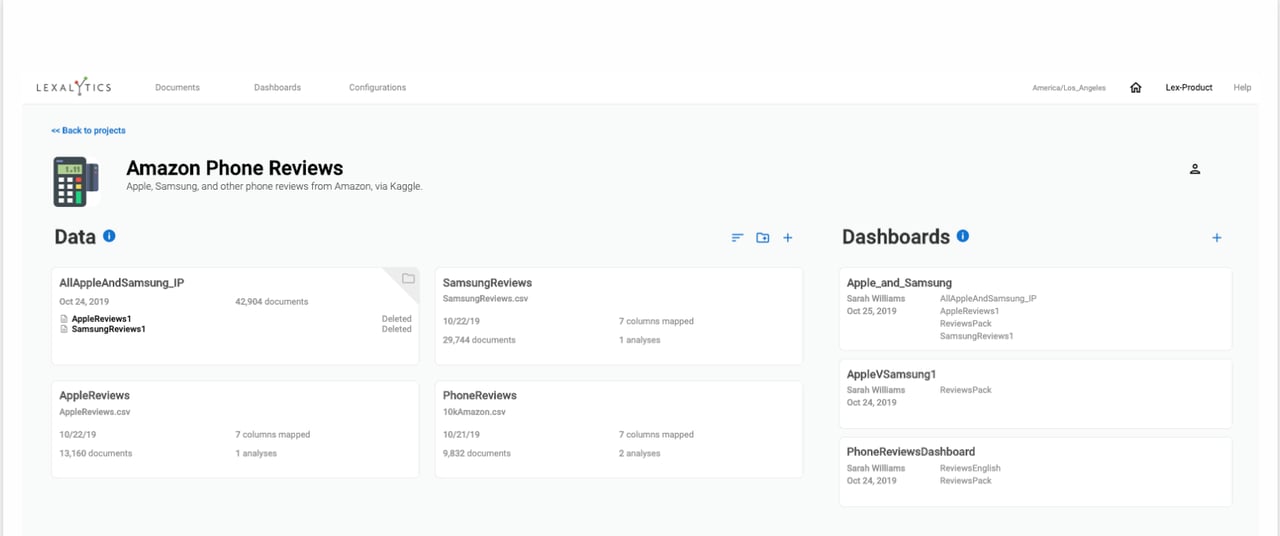Open the Lex-Product account dropdown
The height and width of the screenshot is (536, 1280).
pos(1189,88)
